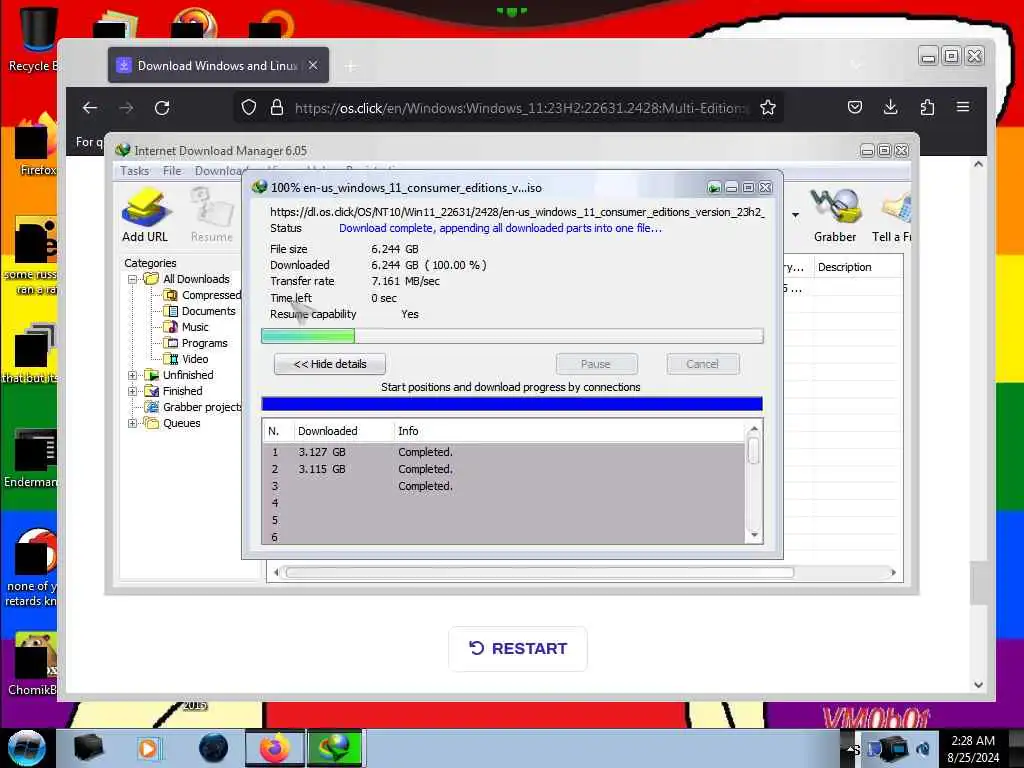Expand the Finished tree node
Viewport: 1024px width, 768px height.
point(133,391)
